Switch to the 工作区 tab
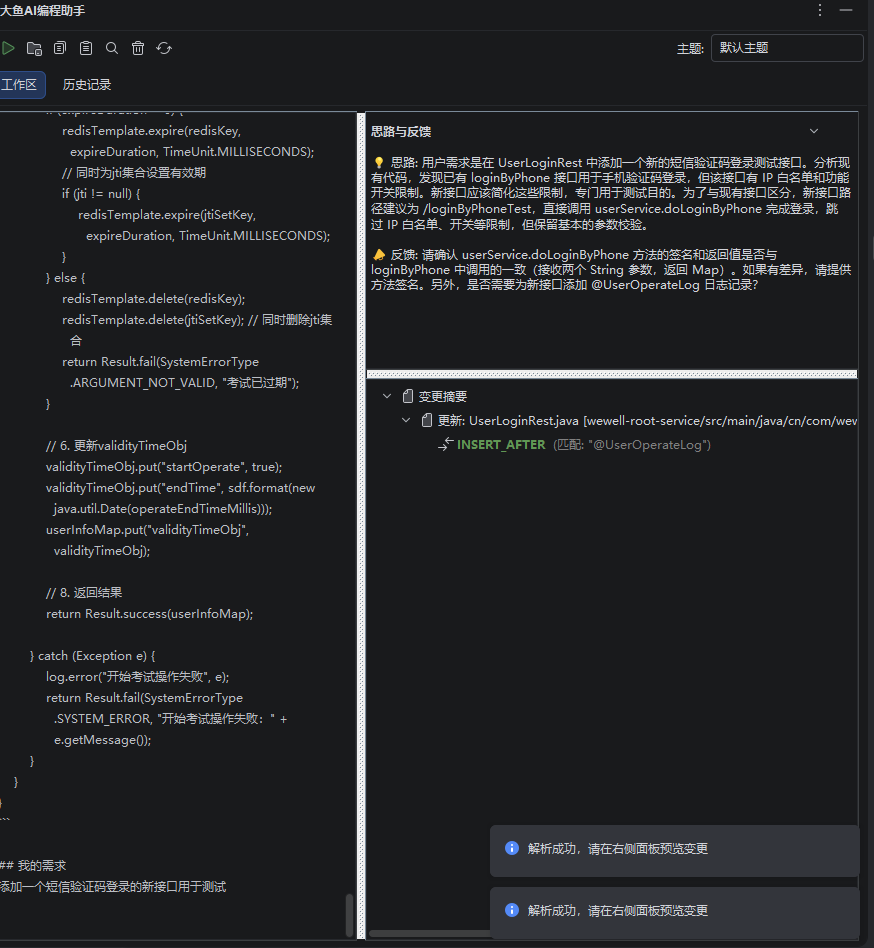874x948 pixels. click(x=20, y=85)
